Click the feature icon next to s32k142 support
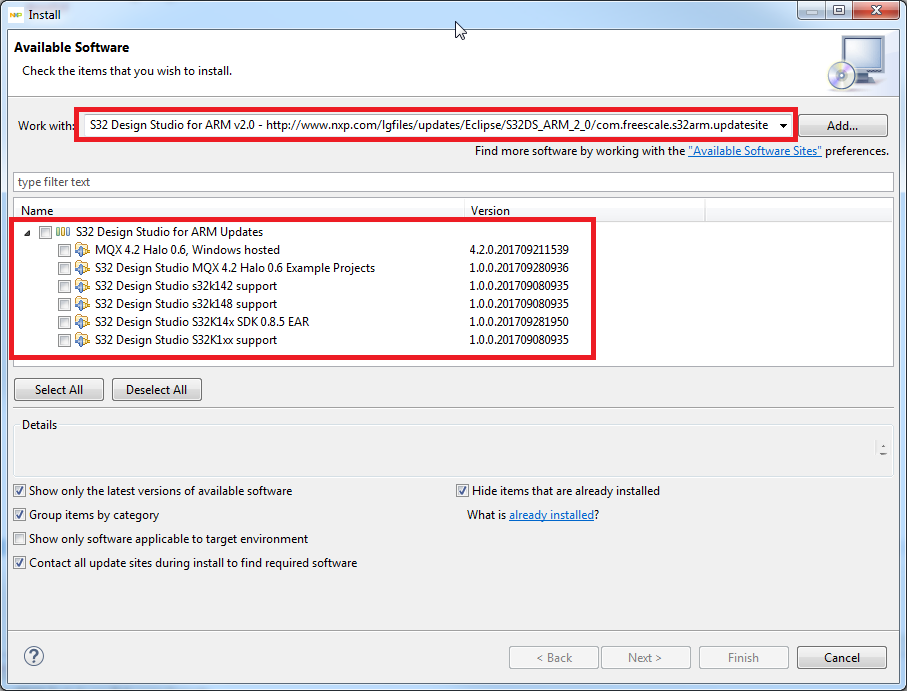This screenshot has width=907, height=691. pos(82,286)
